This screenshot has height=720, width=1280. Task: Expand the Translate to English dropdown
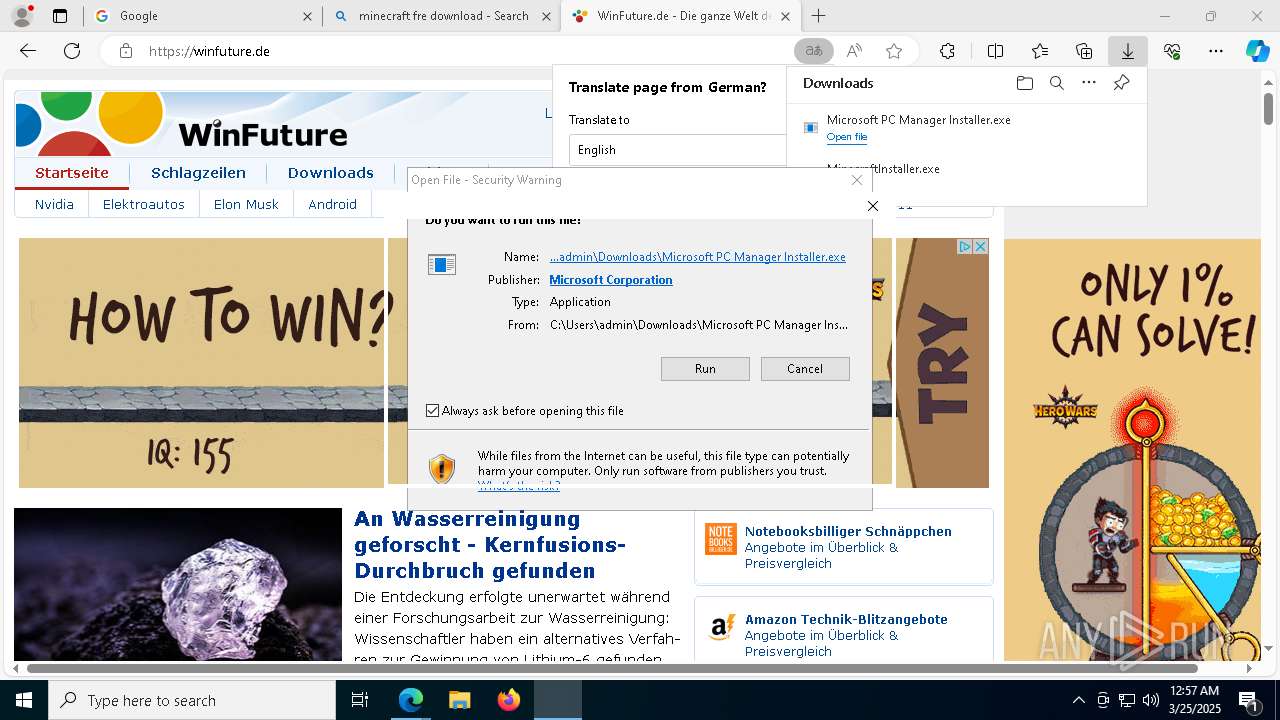point(677,150)
